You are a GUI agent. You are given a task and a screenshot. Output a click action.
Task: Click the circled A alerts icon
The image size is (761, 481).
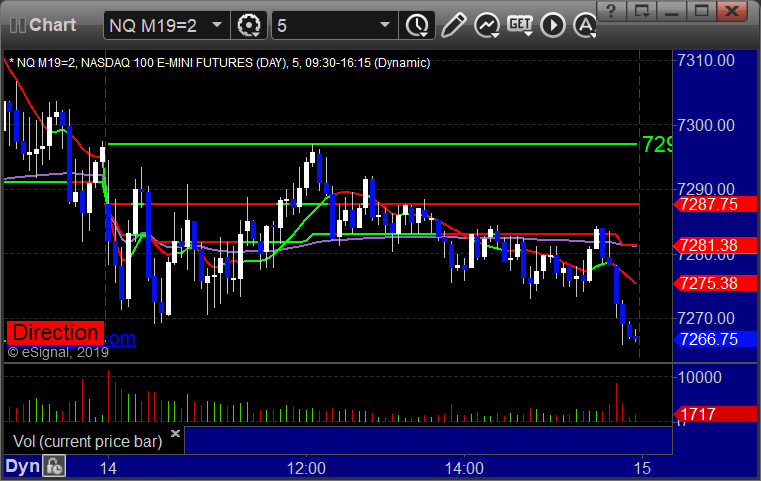[x=583, y=24]
